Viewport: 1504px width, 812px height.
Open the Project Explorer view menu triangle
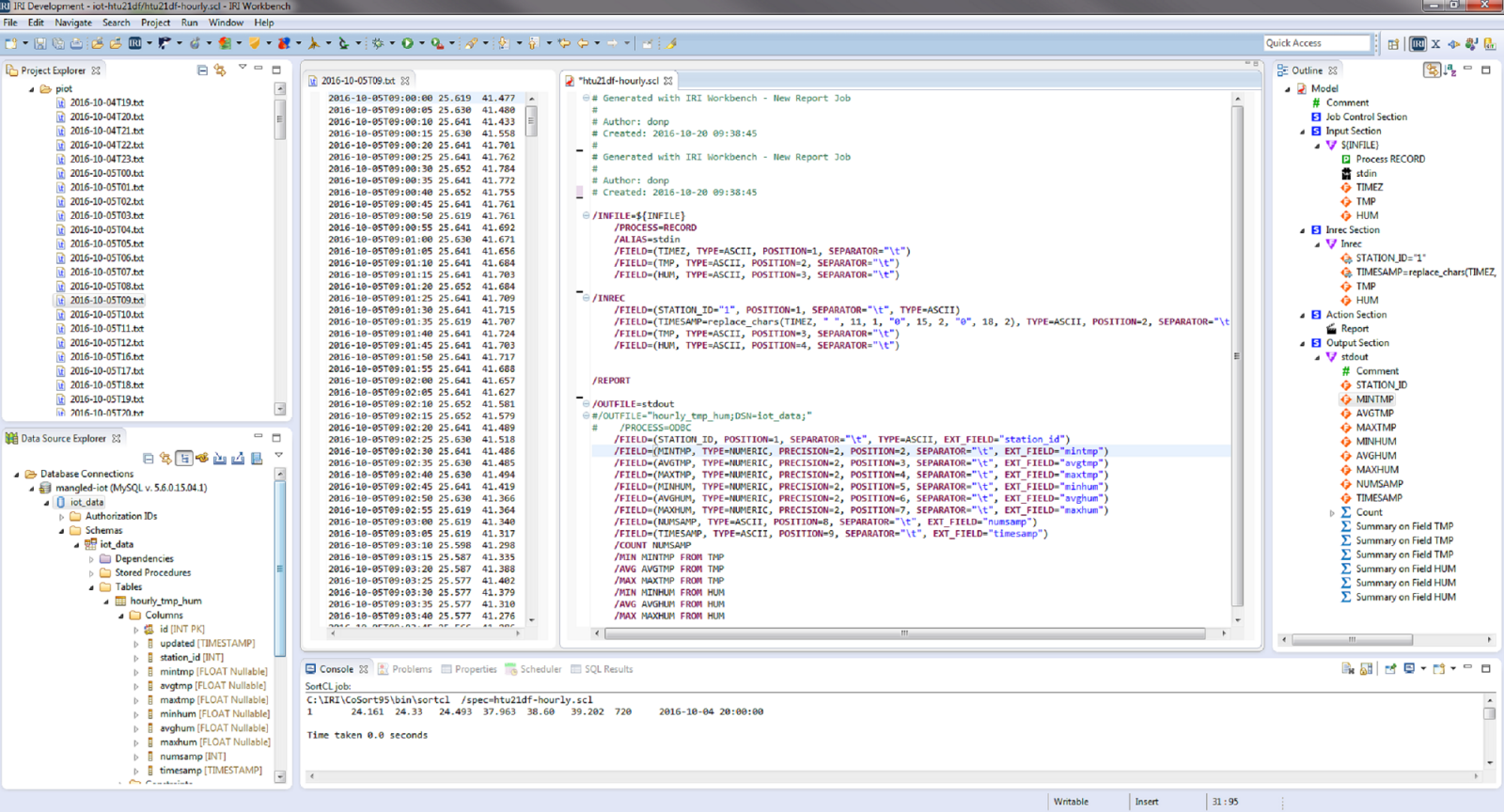(x=243, y=68)
